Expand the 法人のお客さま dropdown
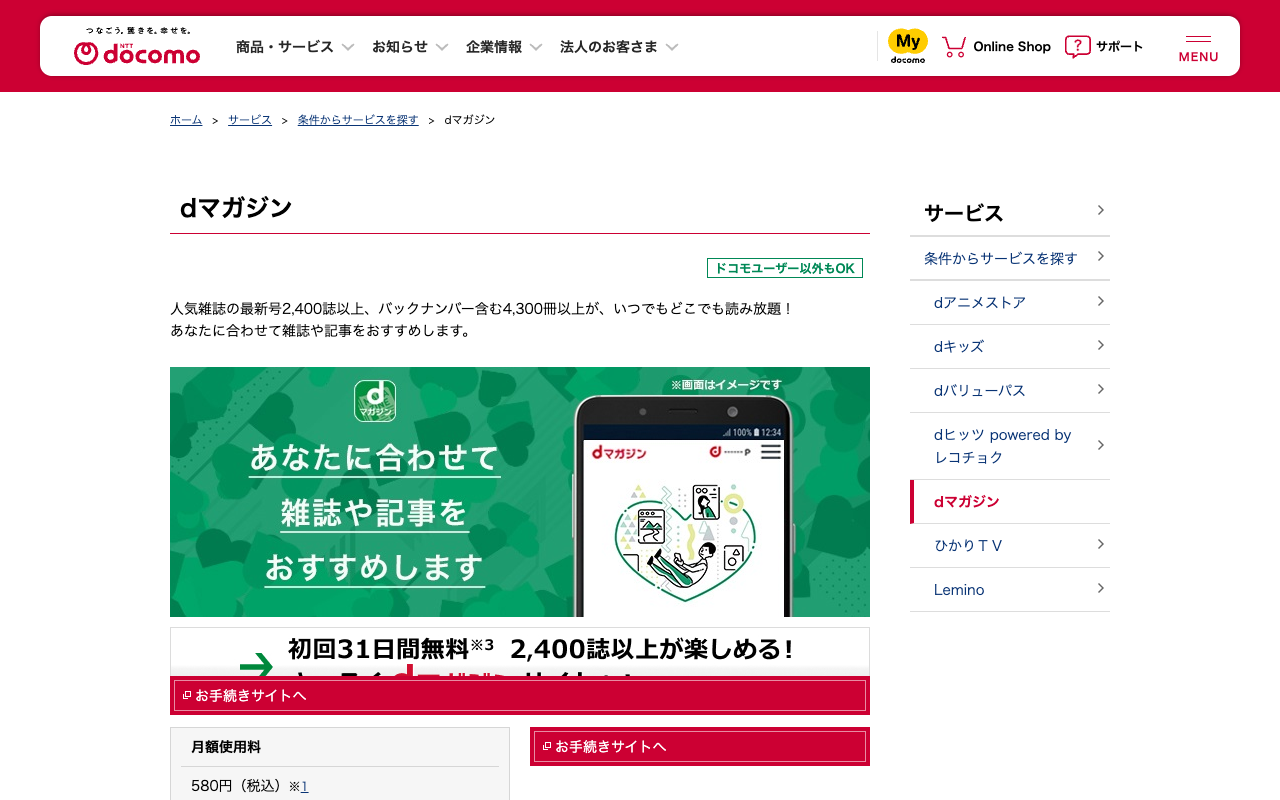This screenshot has width=1280, height=800. point(619,46)
